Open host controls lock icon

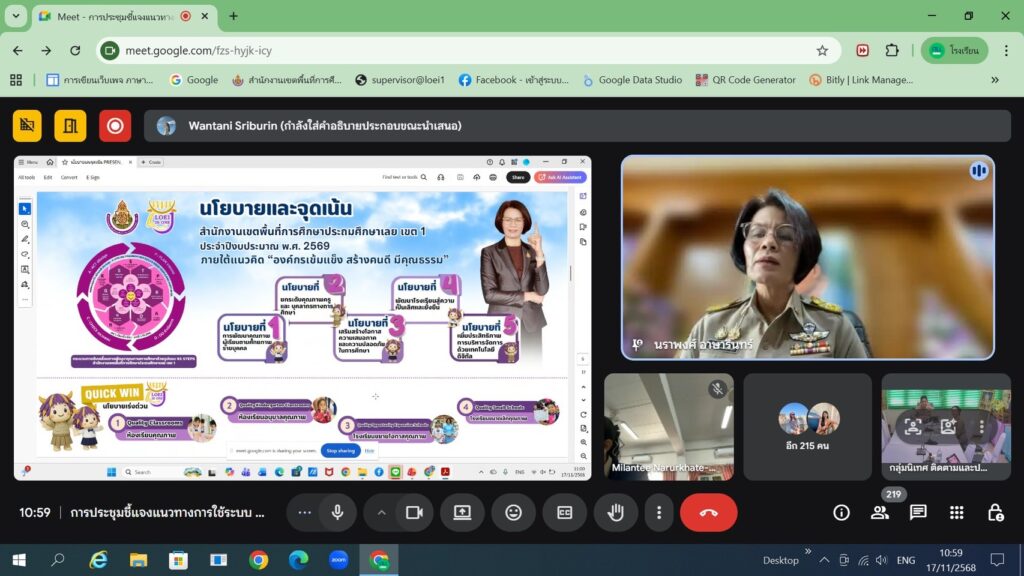995,512
